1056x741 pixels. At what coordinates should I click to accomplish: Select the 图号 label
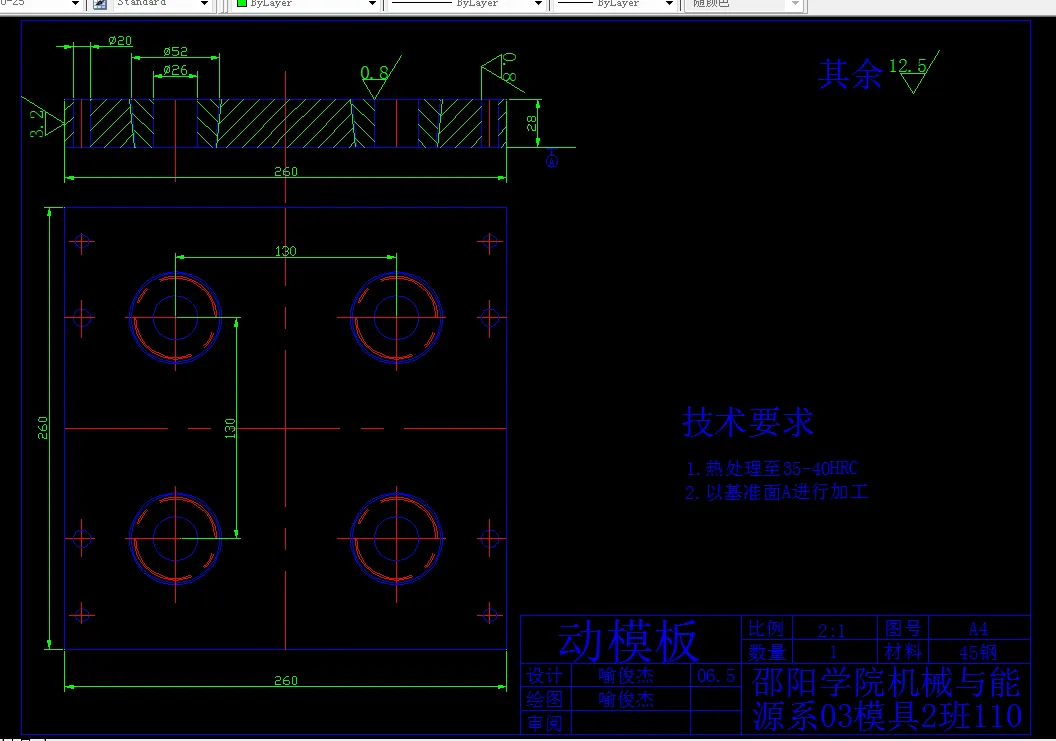[903, 629]
